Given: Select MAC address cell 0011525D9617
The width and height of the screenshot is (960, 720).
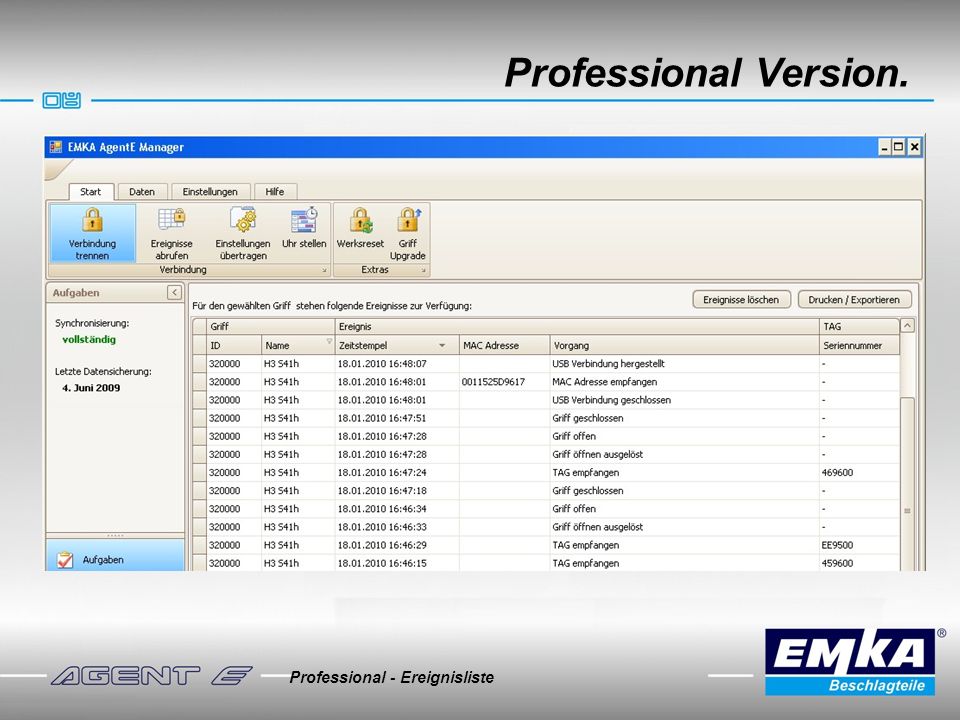Looking at the screenshot, I should coord(504,382).
